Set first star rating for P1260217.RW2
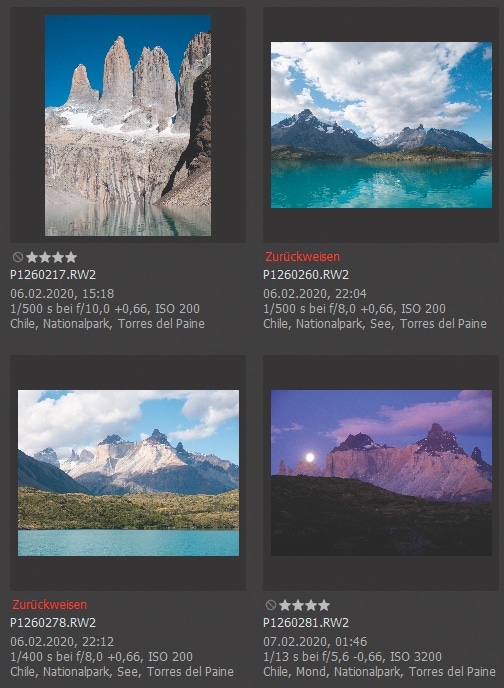 (x=32, y=257)
